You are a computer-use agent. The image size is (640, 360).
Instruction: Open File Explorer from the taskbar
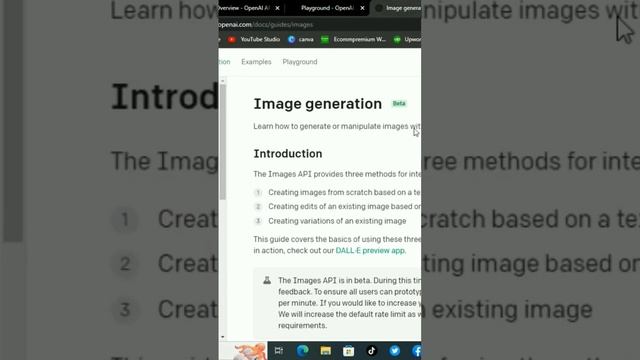click(x=325, y=351)
